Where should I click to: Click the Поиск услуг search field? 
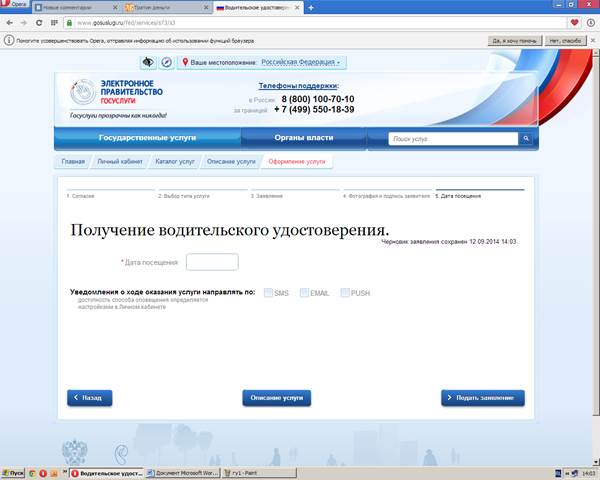(x=453, y=139)
